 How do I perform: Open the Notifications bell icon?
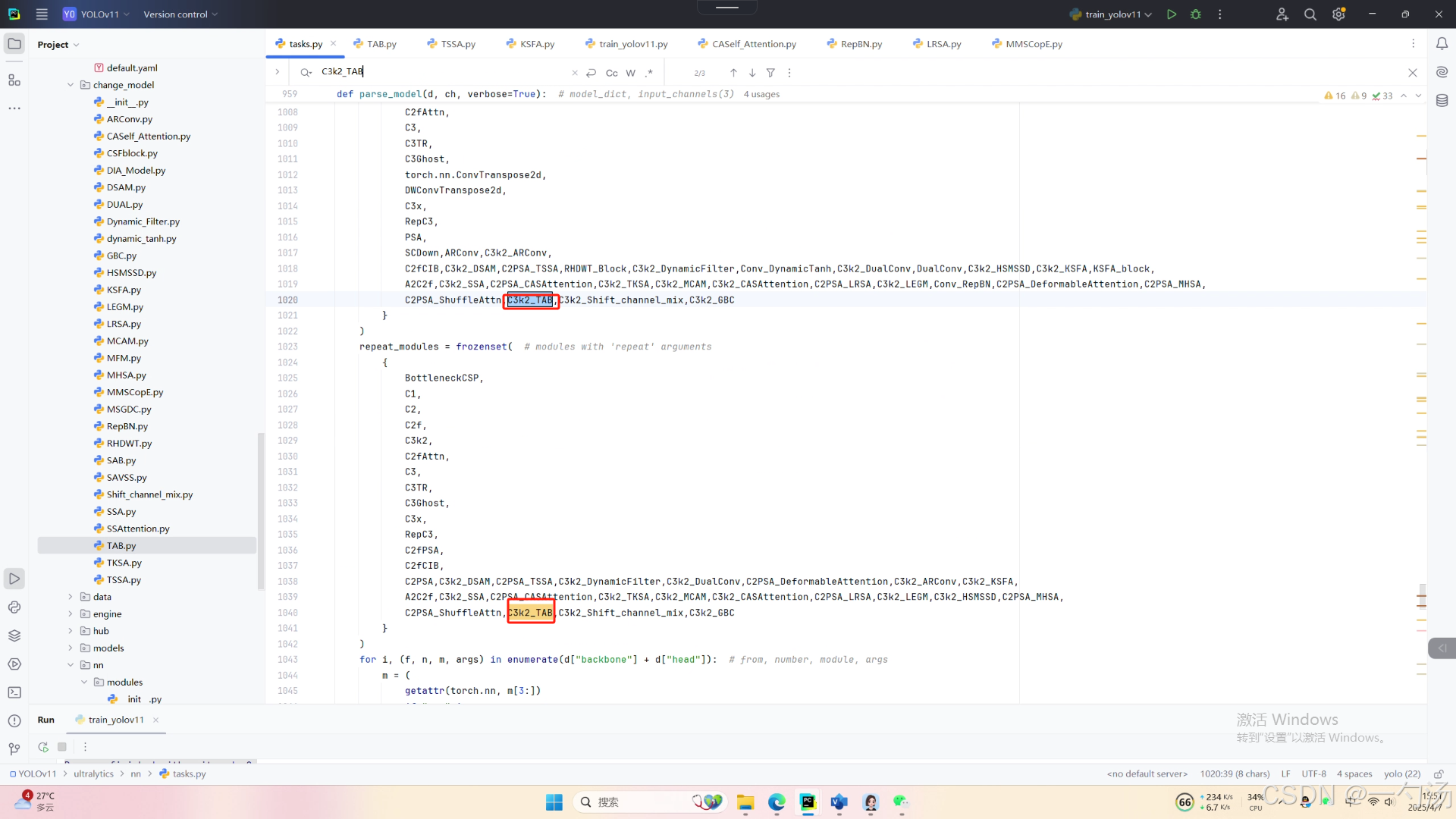click(x=1442, y=44)
